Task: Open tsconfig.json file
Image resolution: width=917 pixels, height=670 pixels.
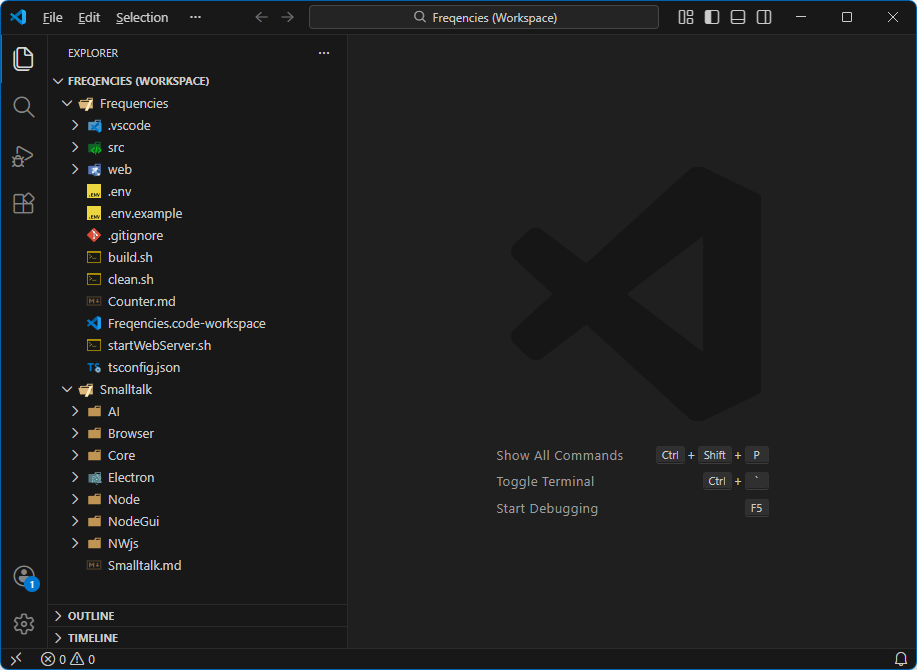Action: 198,368
